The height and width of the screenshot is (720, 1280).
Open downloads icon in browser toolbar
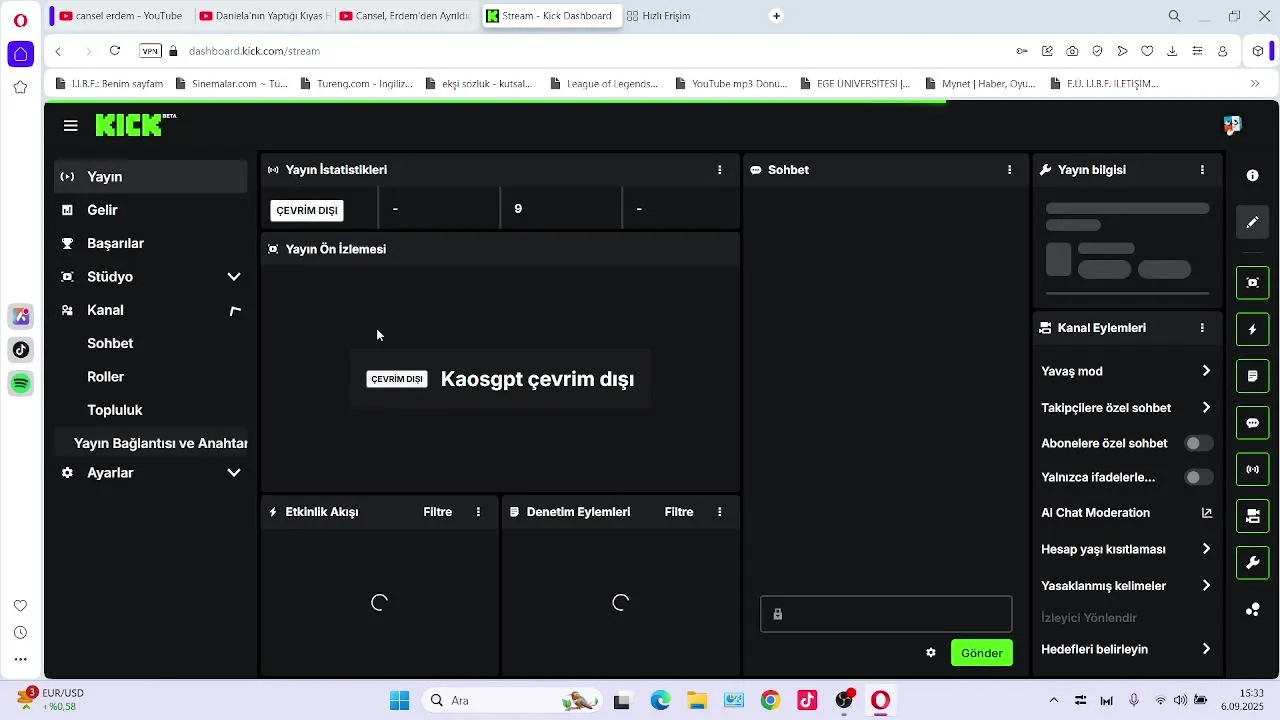pos(1172,51)
